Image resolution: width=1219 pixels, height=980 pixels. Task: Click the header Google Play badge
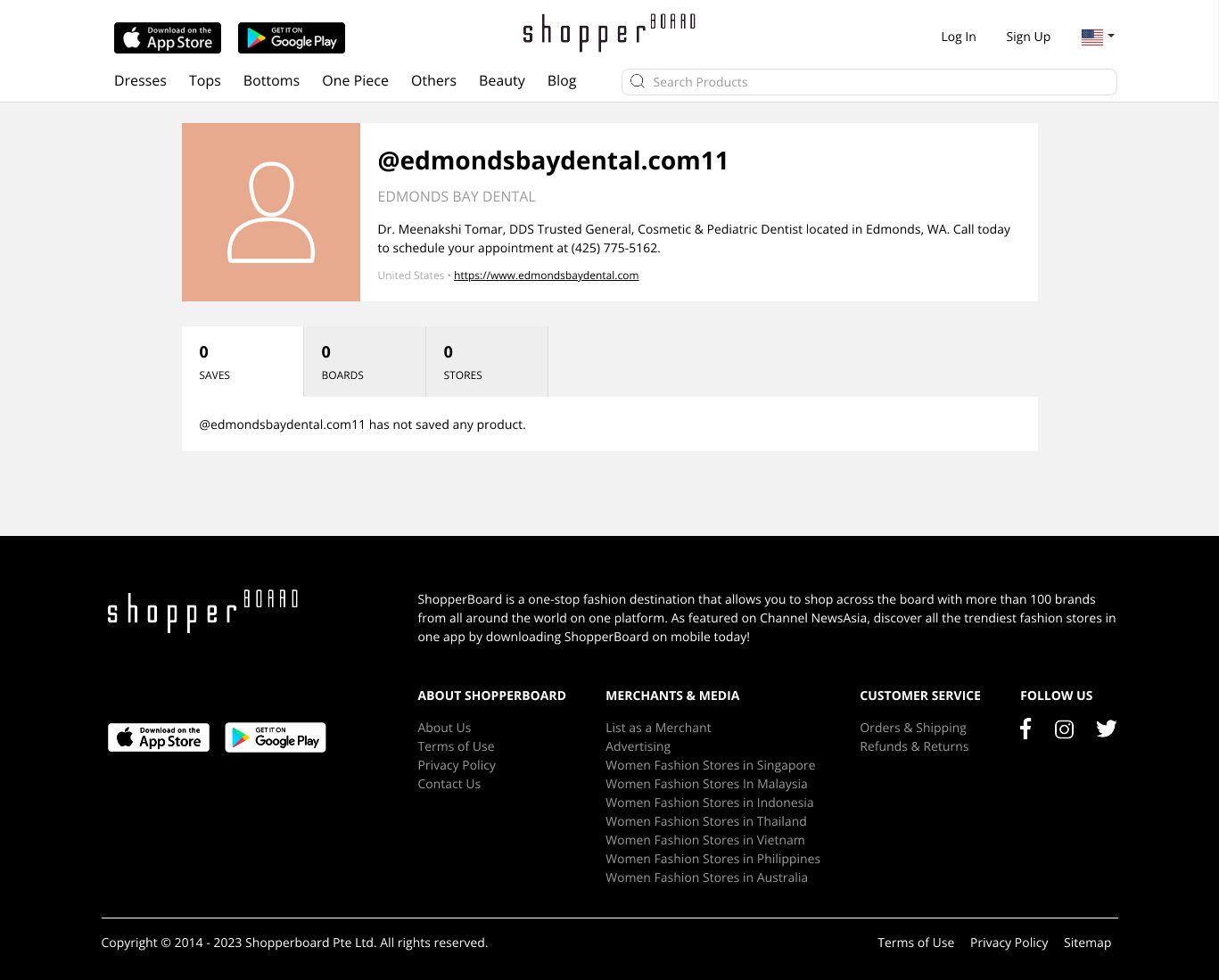291,37
